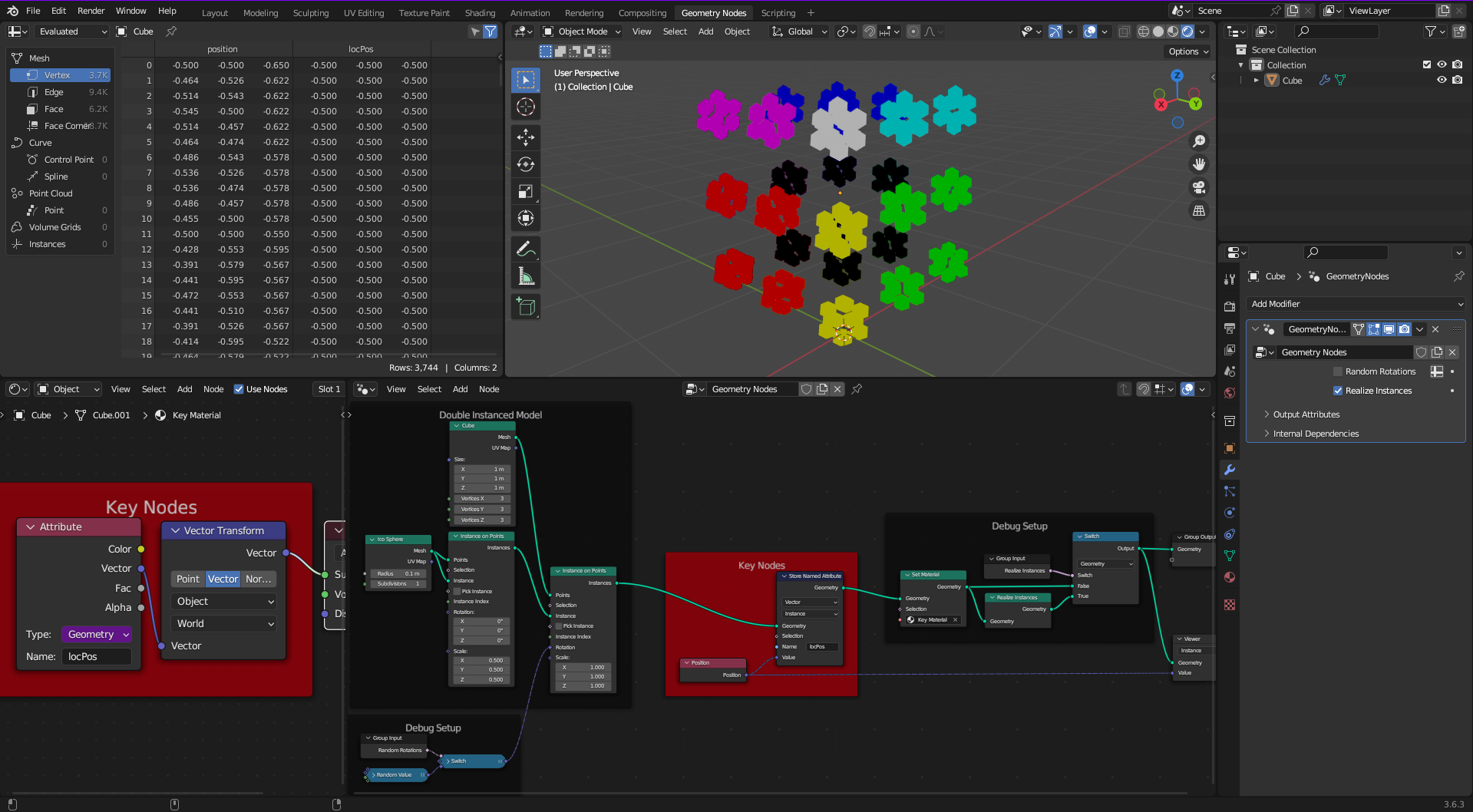Screen dimensions: 1473x812
Task: Select the 3D Cursor tool
Action: pos(526,107)
